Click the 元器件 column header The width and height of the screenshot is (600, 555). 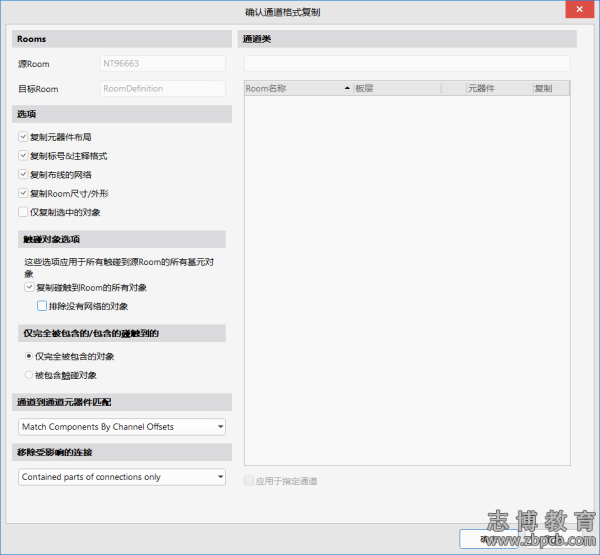[x=500, y=88]
